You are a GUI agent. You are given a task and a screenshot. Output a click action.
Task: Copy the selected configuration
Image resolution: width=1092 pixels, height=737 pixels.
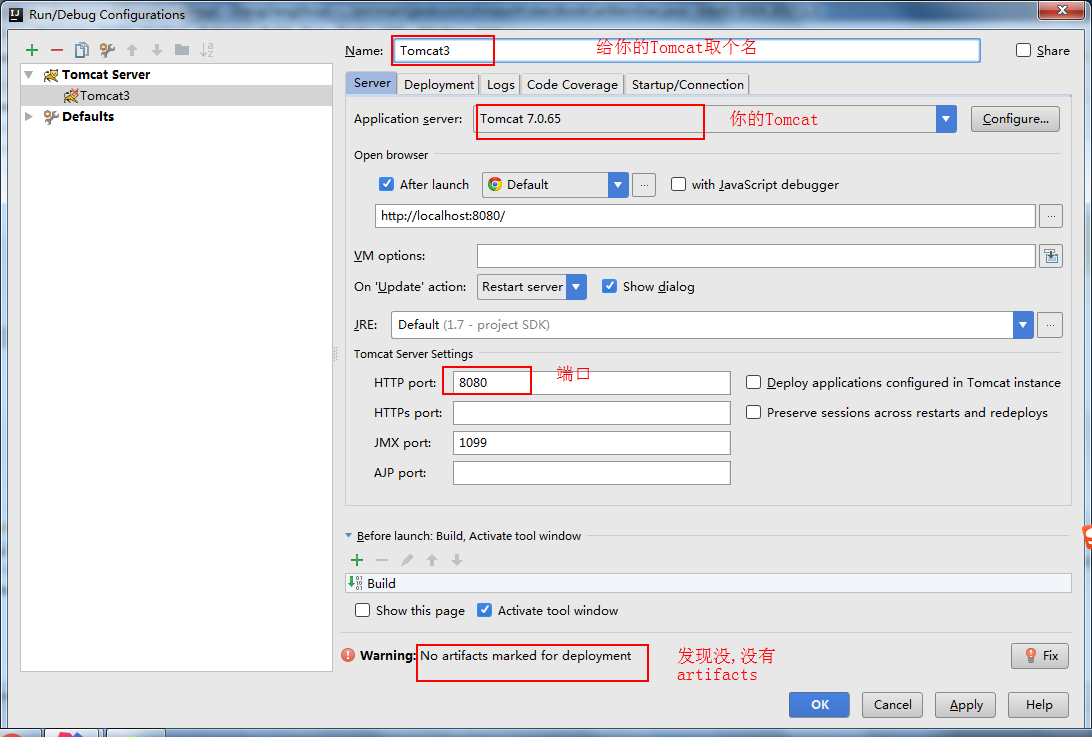81,49
